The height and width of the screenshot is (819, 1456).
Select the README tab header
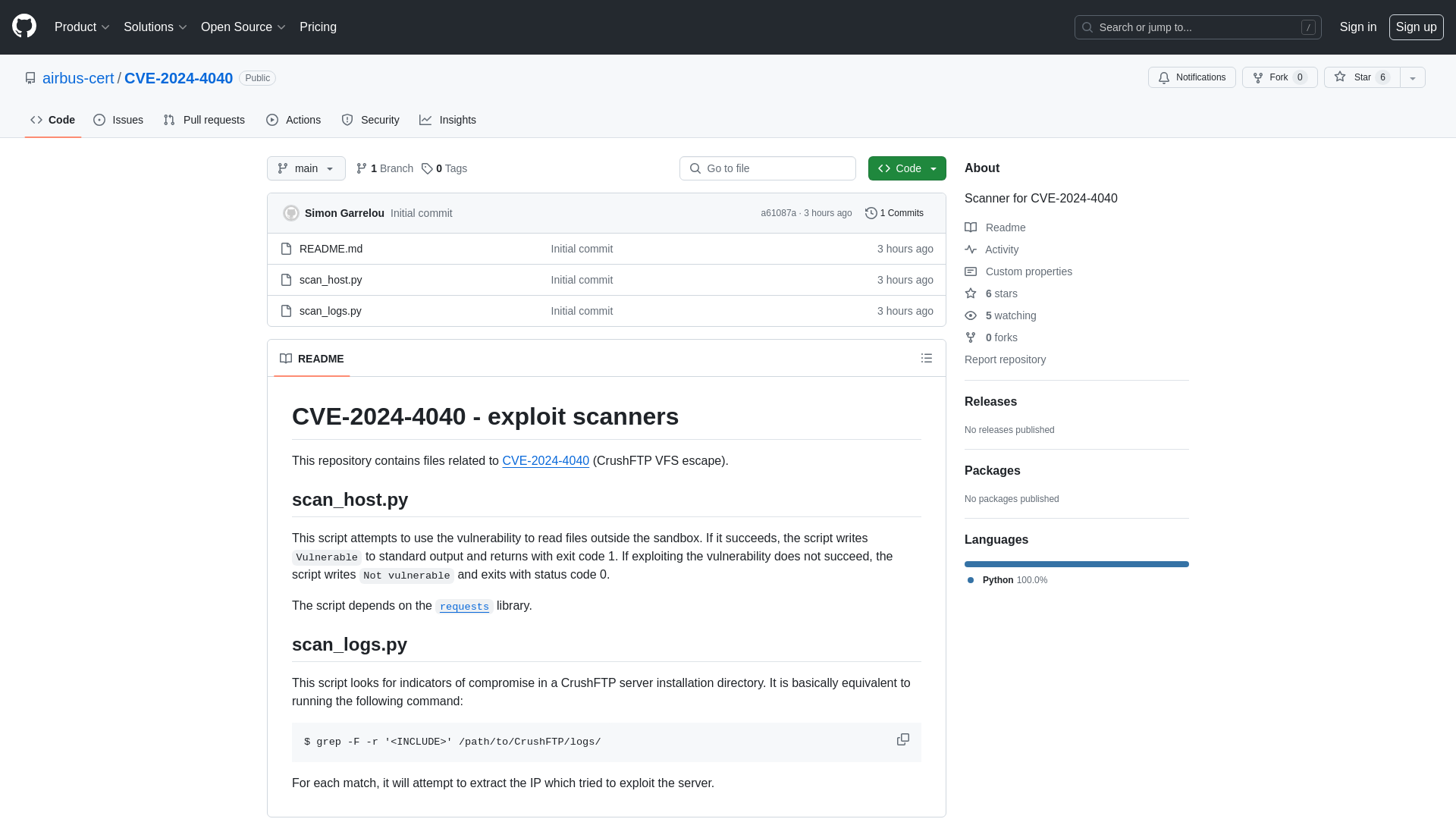point(312,359)
